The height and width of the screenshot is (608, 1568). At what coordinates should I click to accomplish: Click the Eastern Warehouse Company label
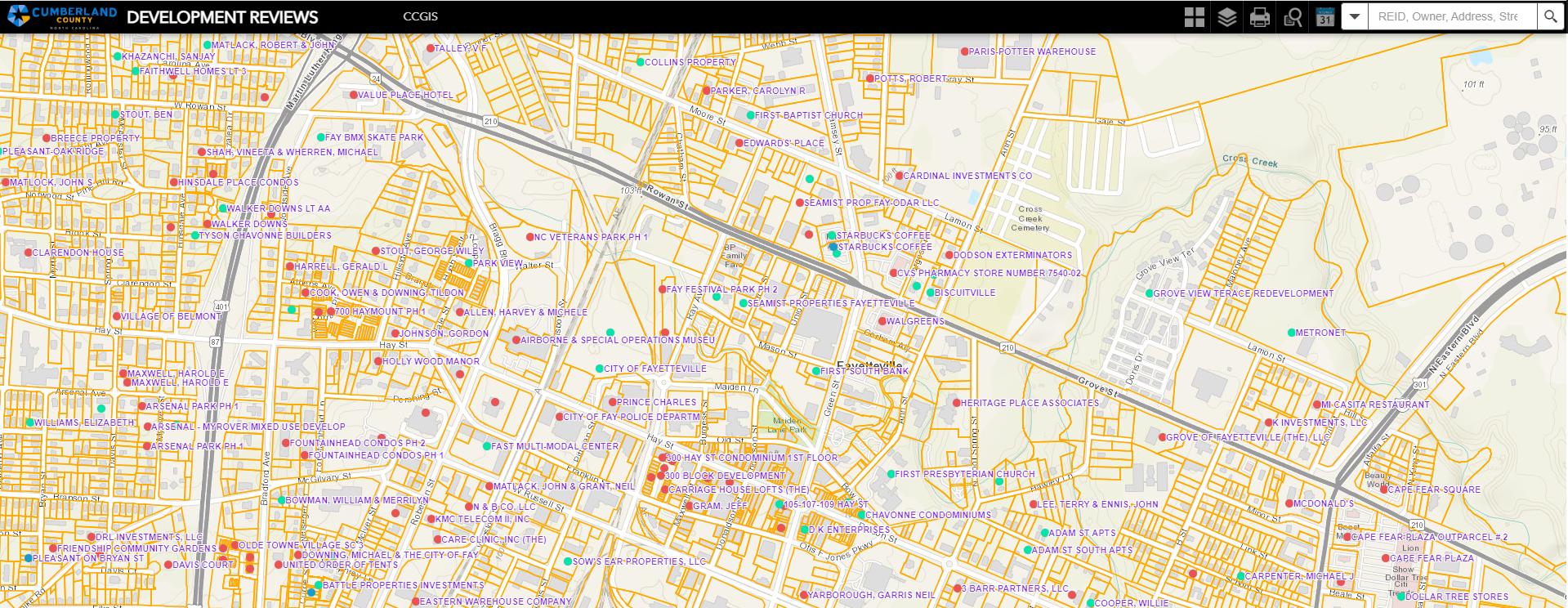coord(495,601)
